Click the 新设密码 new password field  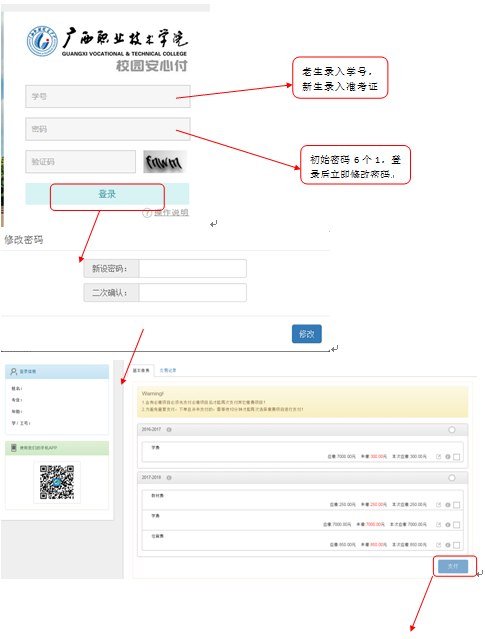click(192, 269)
